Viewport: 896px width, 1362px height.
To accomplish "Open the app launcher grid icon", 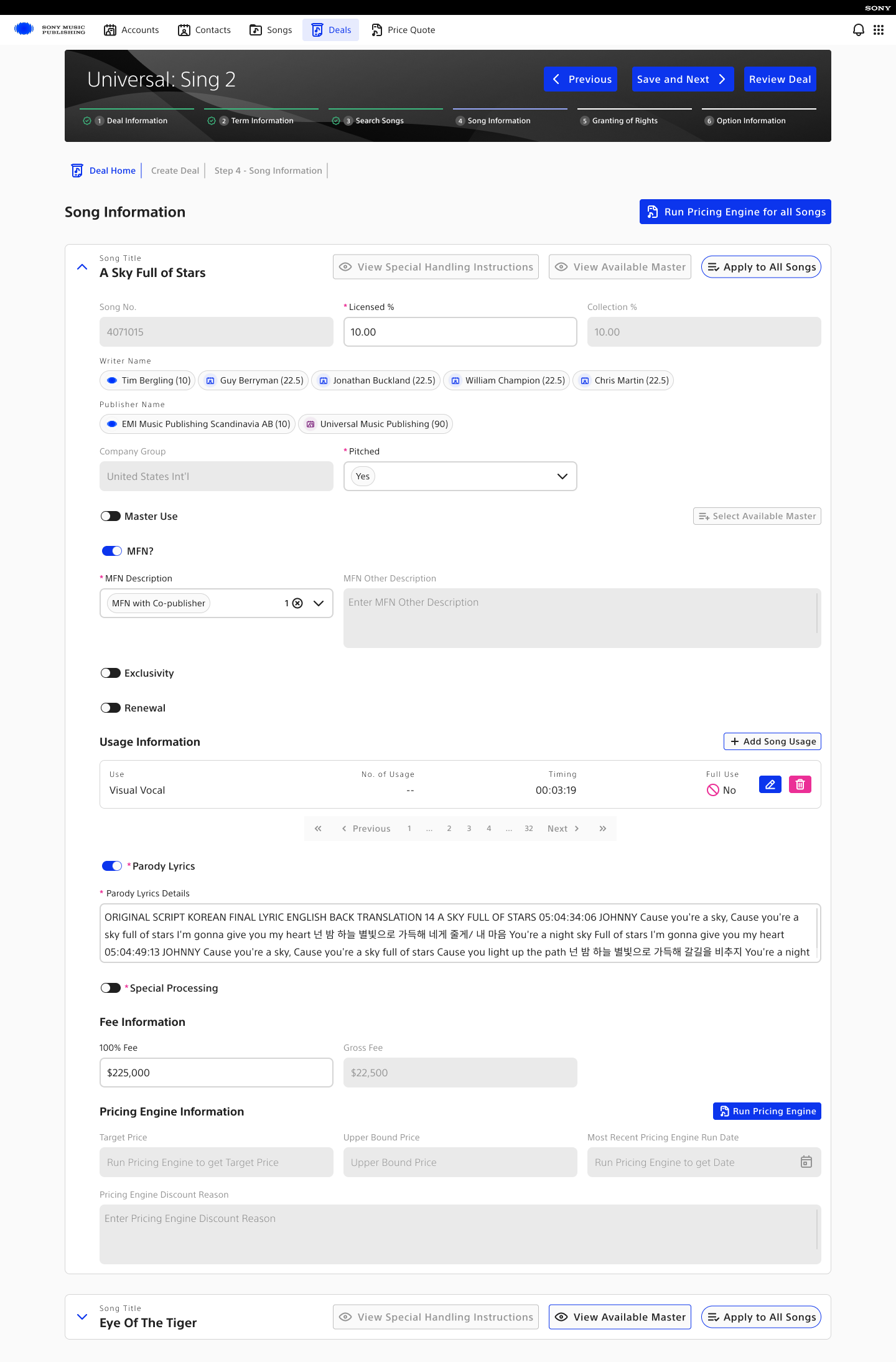I will pos(878,30).
